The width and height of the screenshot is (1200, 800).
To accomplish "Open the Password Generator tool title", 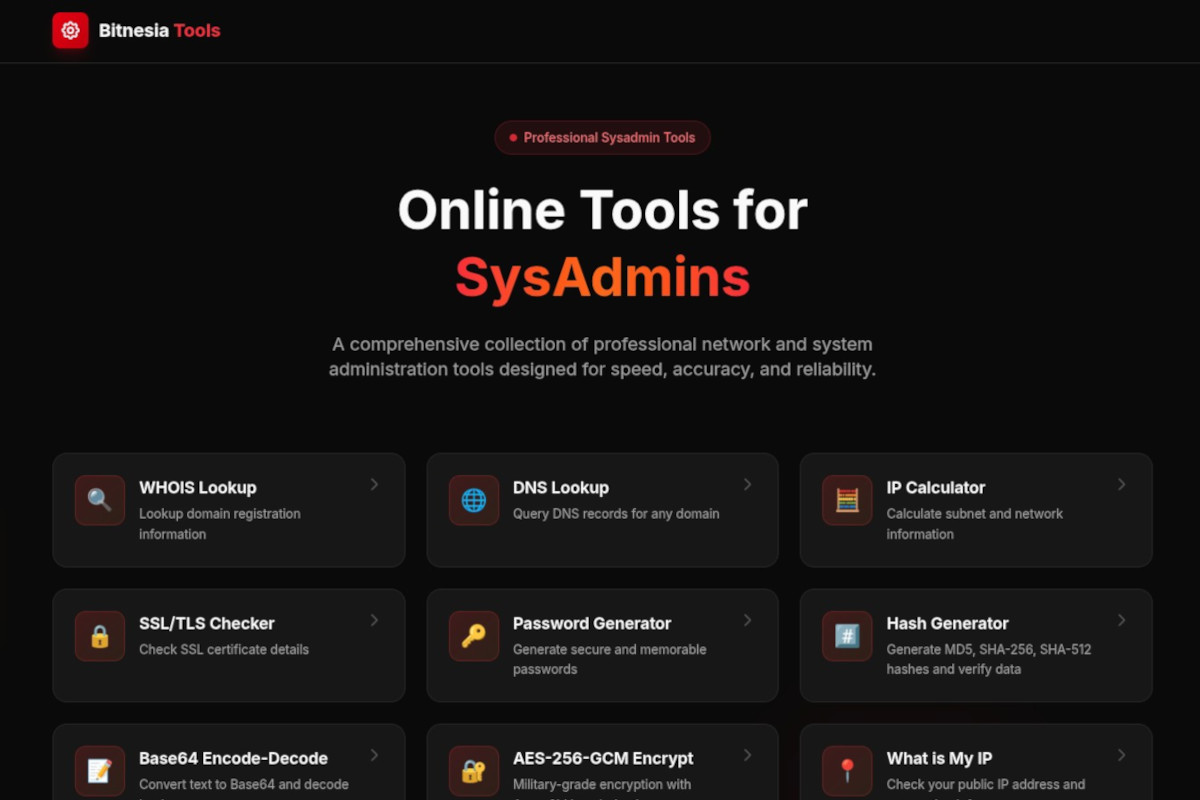I will (x=592, y=624).
